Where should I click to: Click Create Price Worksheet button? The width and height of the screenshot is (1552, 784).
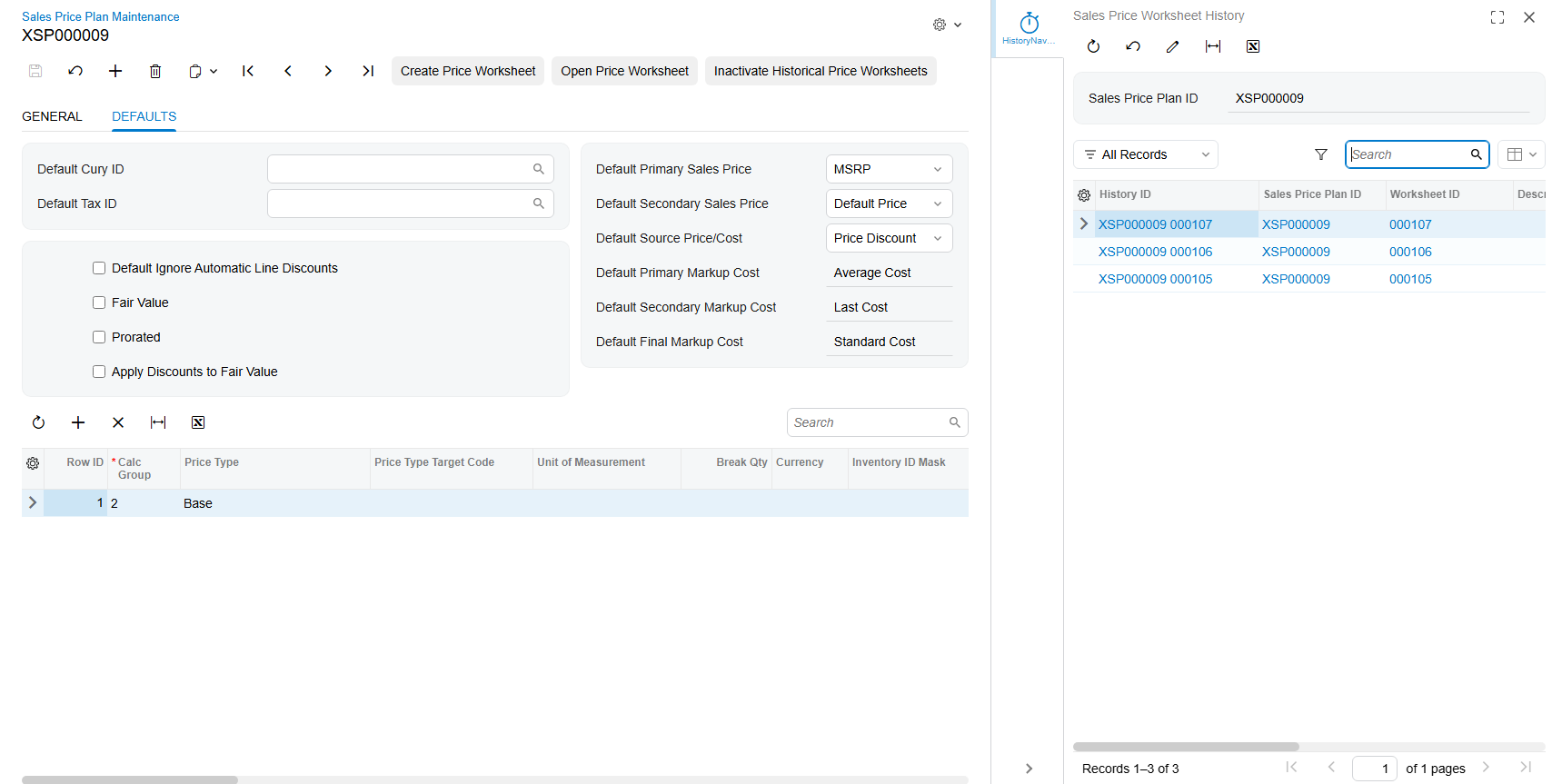coord(468,71)
